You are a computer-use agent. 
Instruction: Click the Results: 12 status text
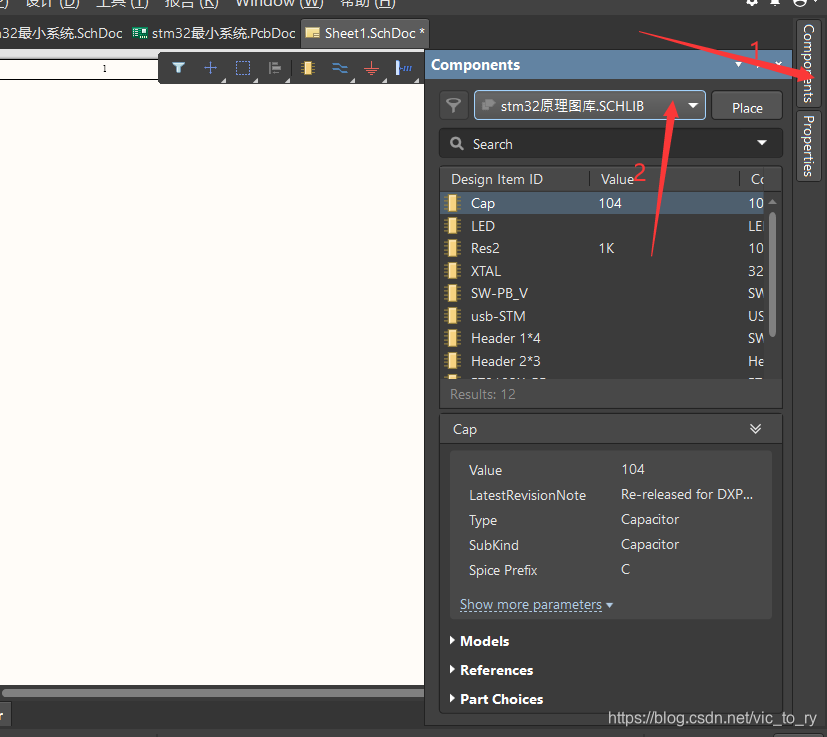[x=483, y=394]
